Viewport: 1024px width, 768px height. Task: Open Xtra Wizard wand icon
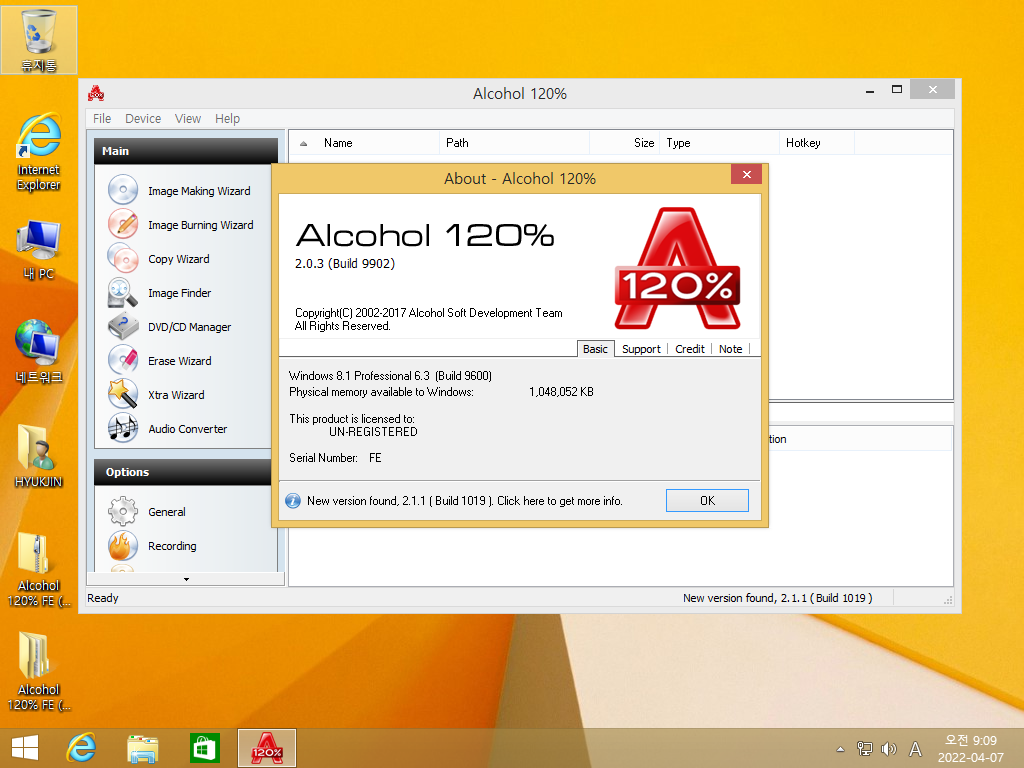pyautogui.click(x=123, y=394)
